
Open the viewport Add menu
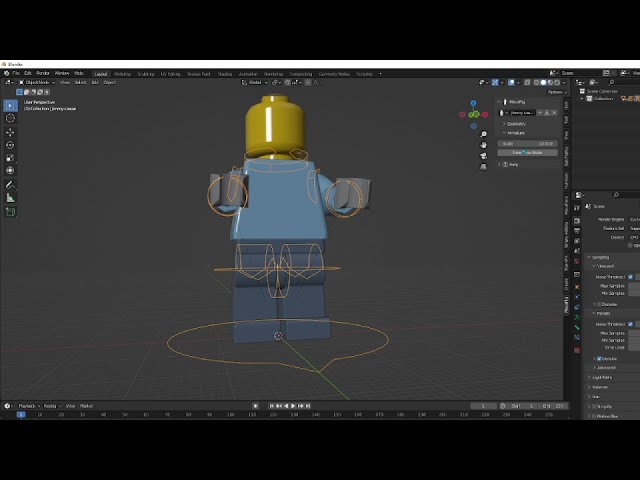click(95, 82)
